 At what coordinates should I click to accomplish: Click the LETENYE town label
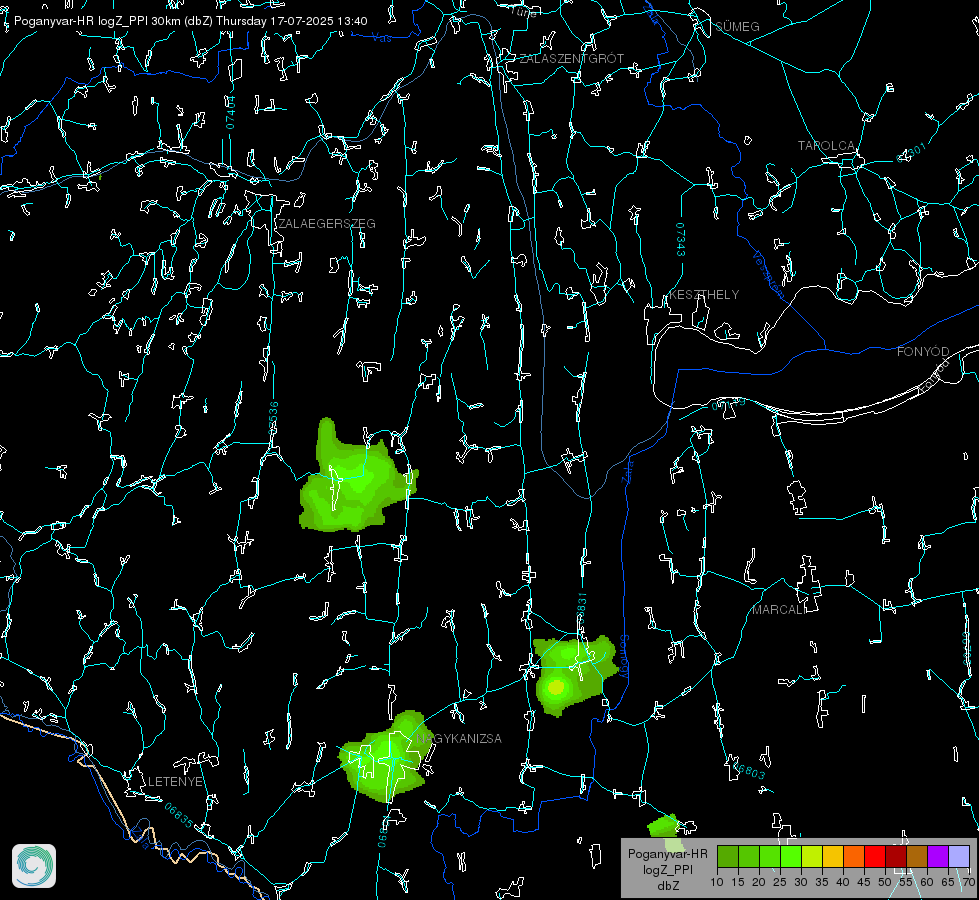(x=175, y=782)
